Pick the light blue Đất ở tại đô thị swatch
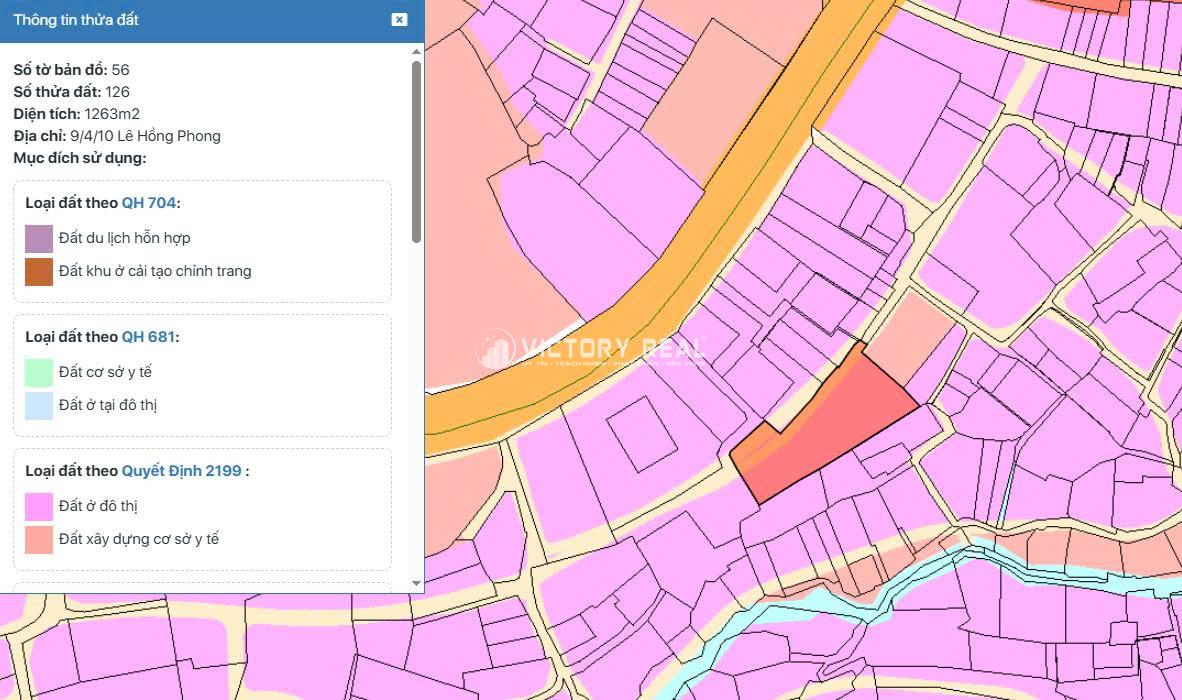This screenshot has height=700, width=1182. click(39, 405)
